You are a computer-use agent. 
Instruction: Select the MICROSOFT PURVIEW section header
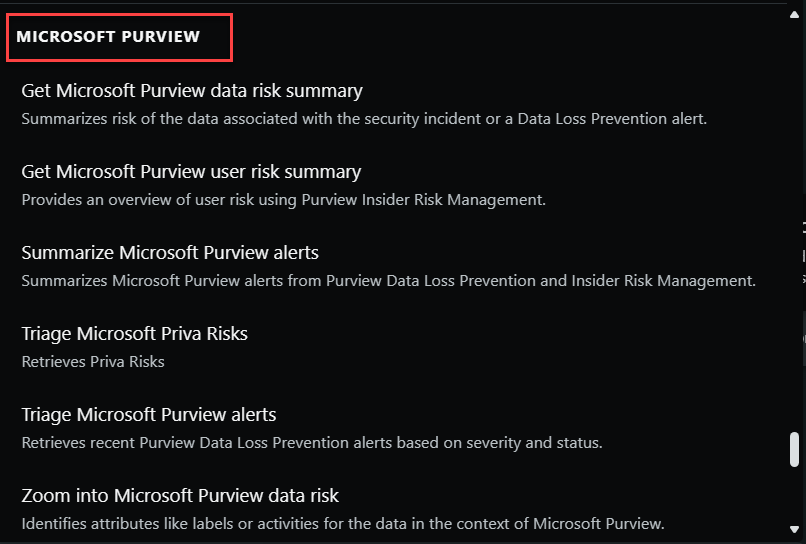point(108,37)
